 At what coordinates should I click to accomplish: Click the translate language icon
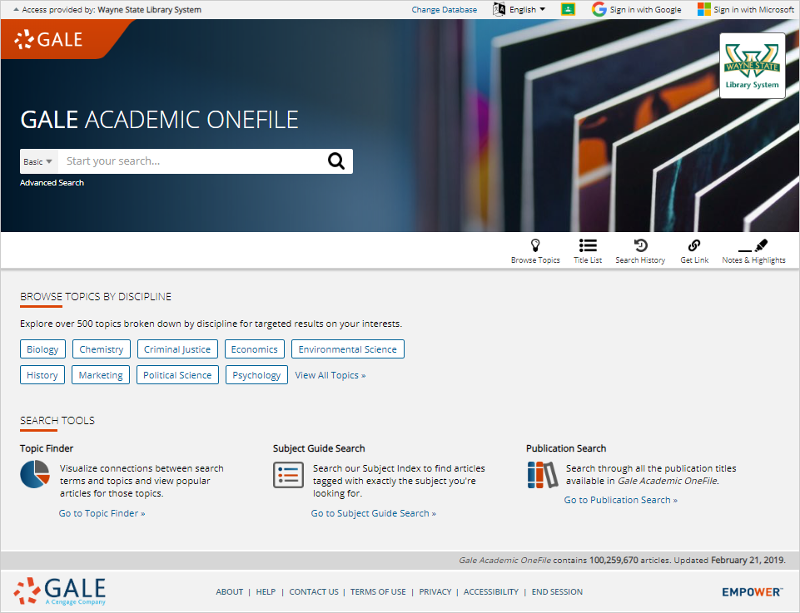click(x=499, y=9)
